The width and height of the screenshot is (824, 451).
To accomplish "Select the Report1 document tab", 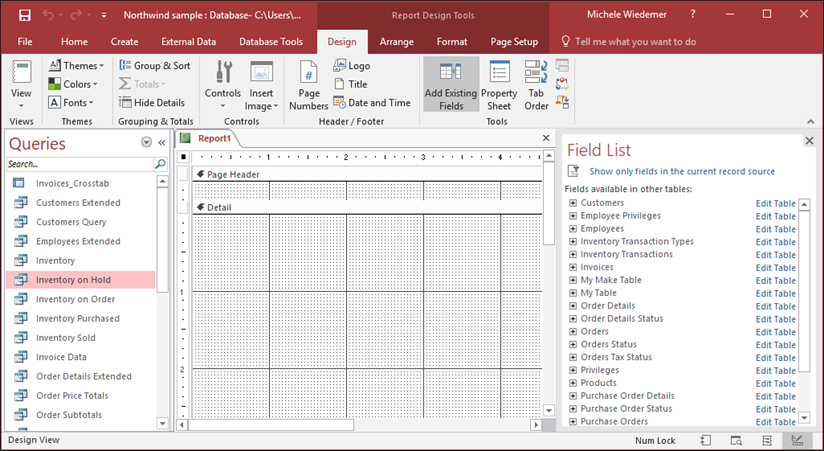I will coord(214,138).
